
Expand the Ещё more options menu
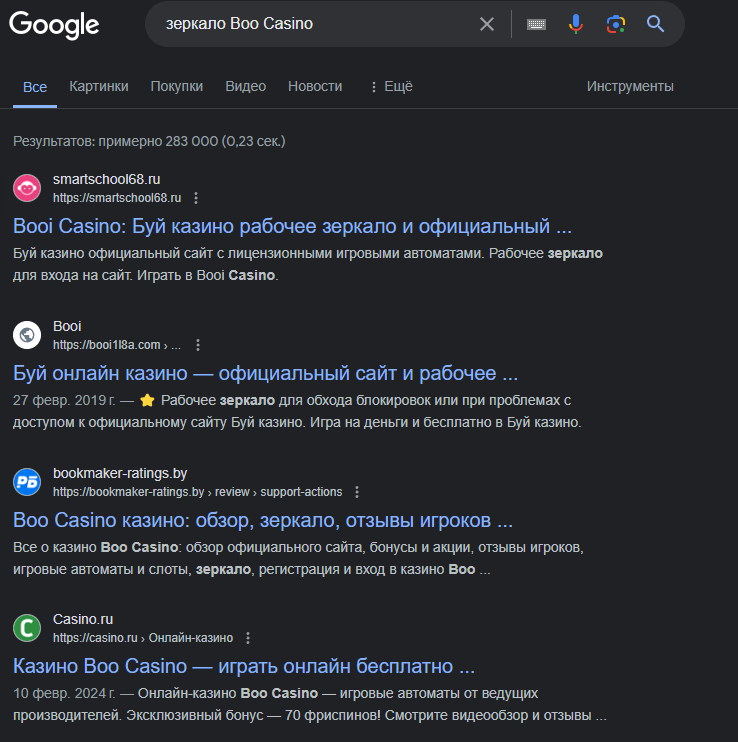(392, 87)
